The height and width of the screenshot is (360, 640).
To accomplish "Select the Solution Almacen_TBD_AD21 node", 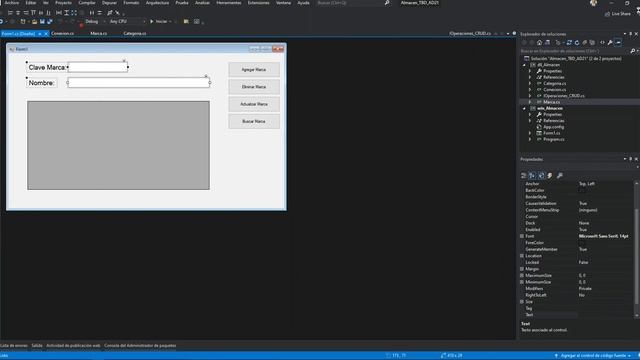I will [x=576, y=58].
